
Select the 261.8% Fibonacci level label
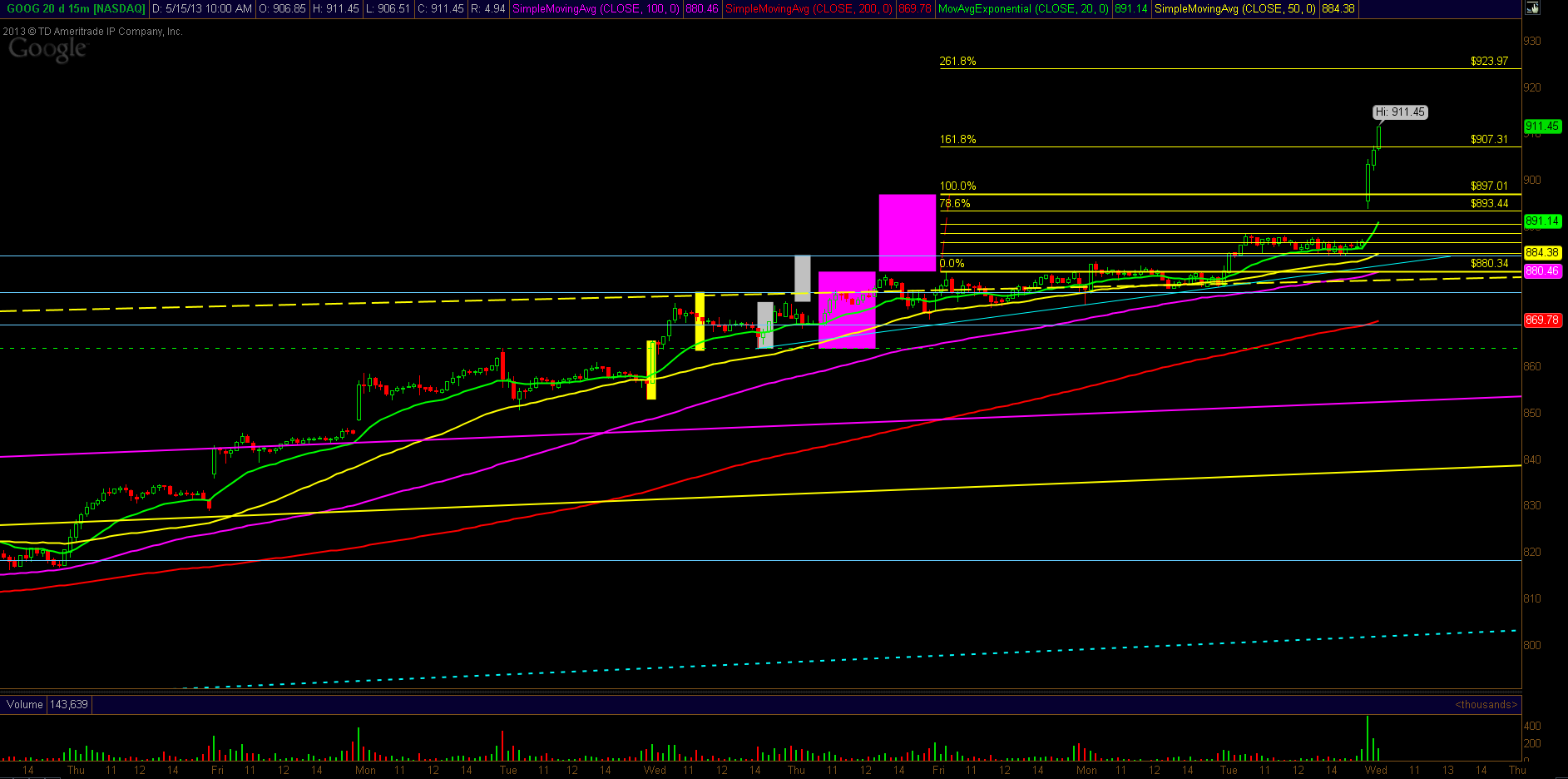point(957,62)
